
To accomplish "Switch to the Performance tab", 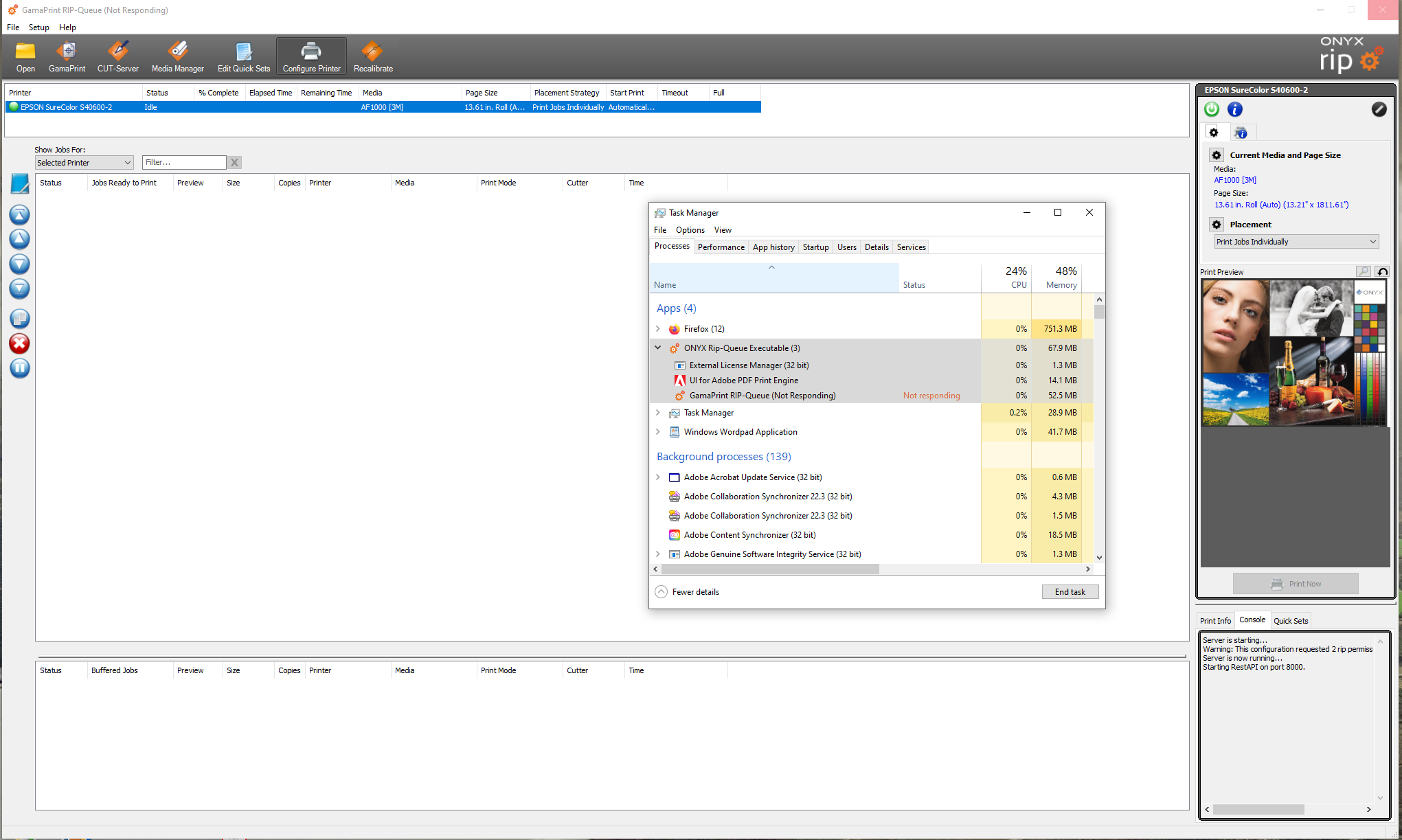I will (721, 247).
